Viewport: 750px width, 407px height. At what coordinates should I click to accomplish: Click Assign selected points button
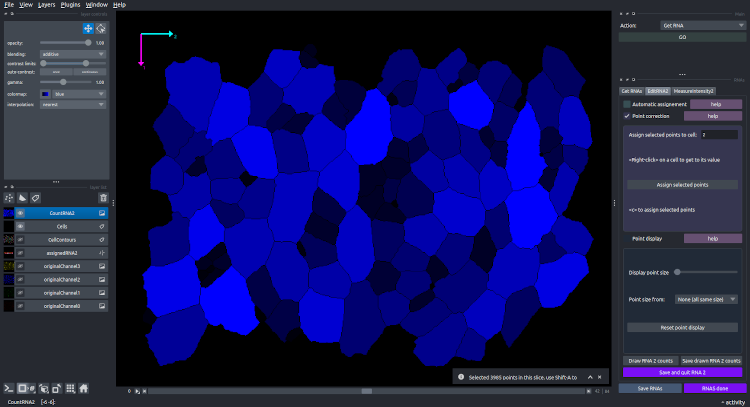683,185
